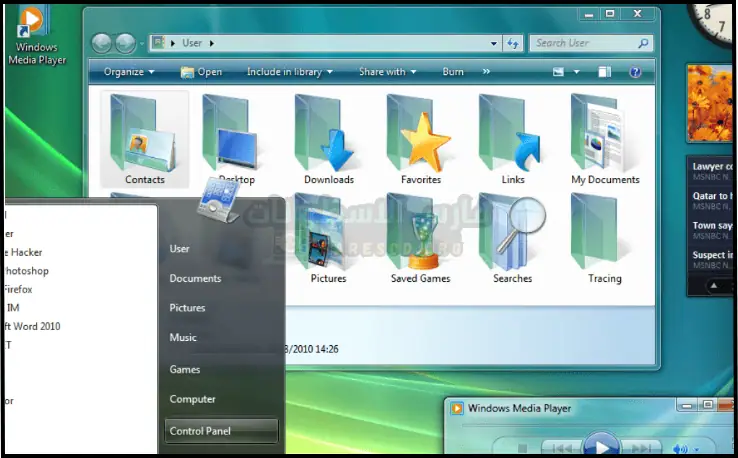Viewport: 738px width, 458px height.
Task: Open the Links folder
Action: tap(513, 140)
